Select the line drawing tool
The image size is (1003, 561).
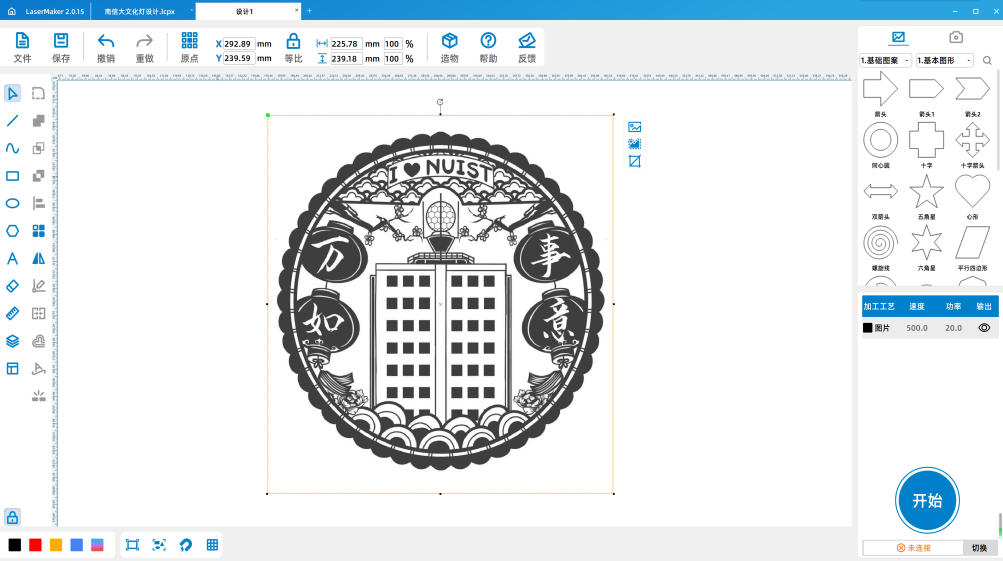coord(13,121)
